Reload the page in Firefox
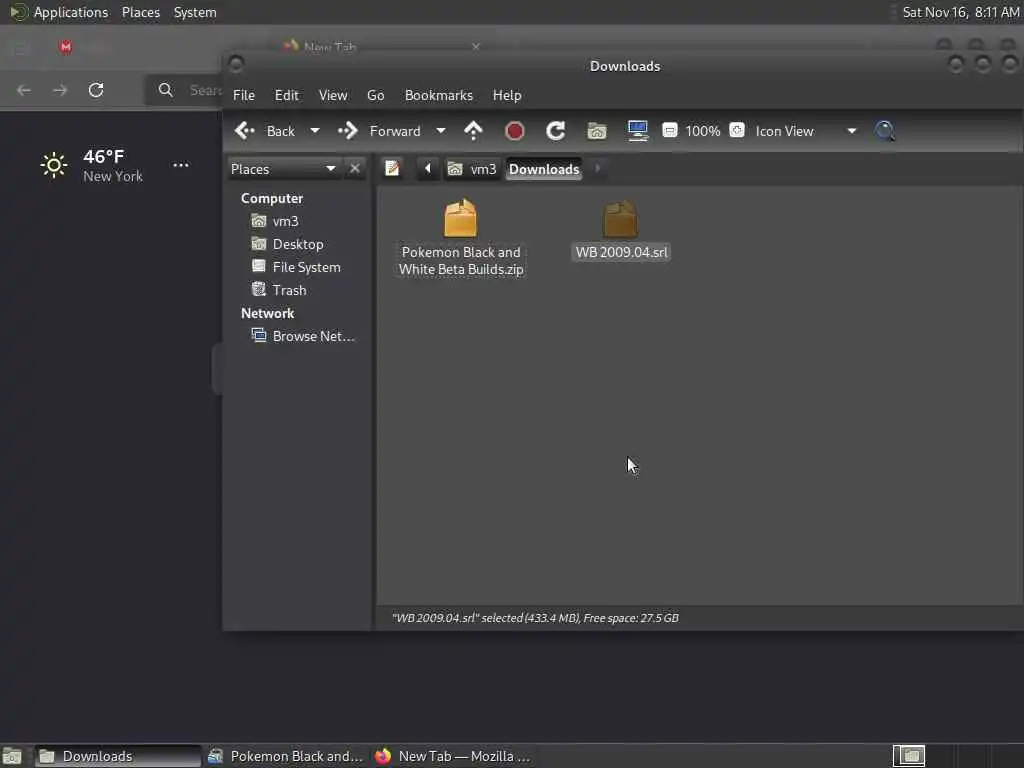 point(96,90)
